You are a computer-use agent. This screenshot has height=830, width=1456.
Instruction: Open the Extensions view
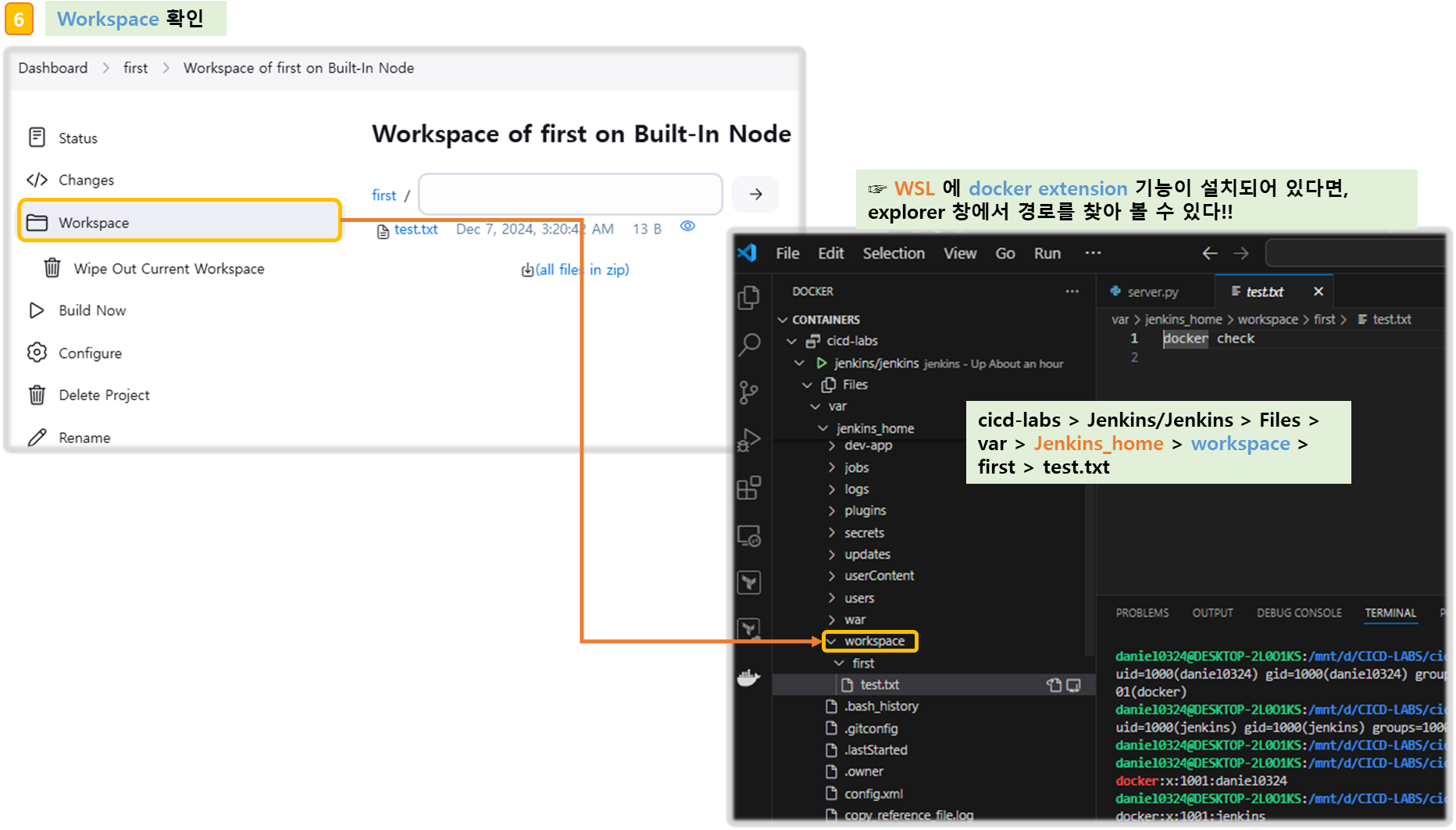point(749,488)
